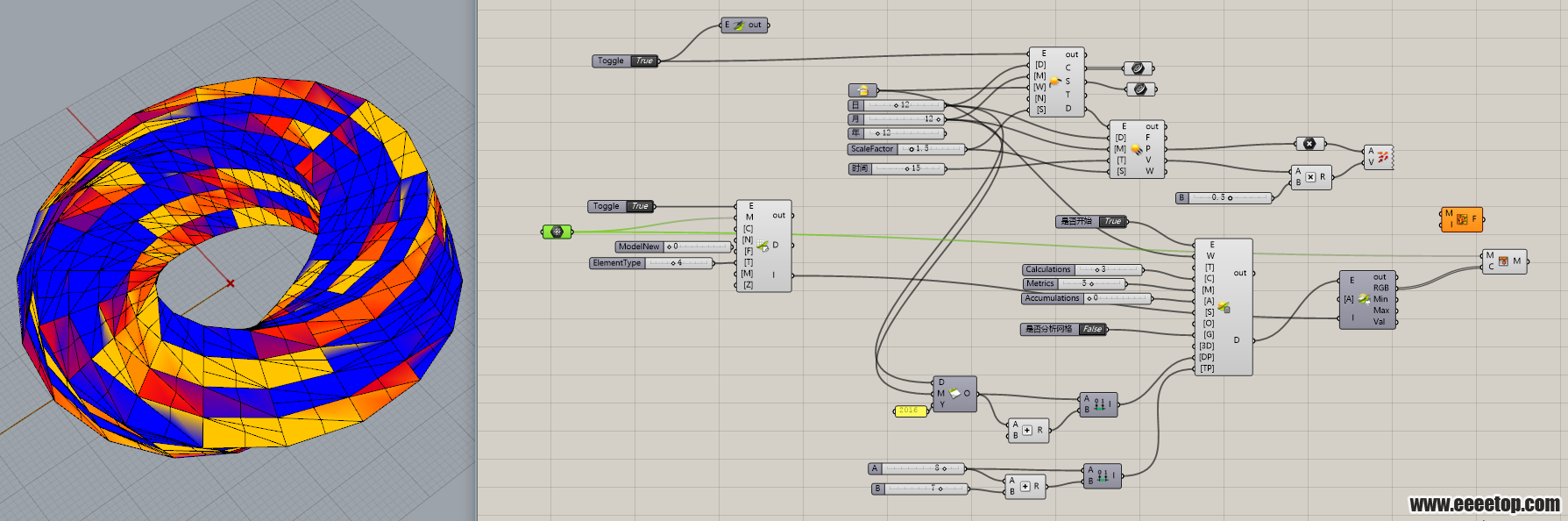Select the black hexagon X point parameter
This screenshot has height=521, width=1568.
[1309, 144]
